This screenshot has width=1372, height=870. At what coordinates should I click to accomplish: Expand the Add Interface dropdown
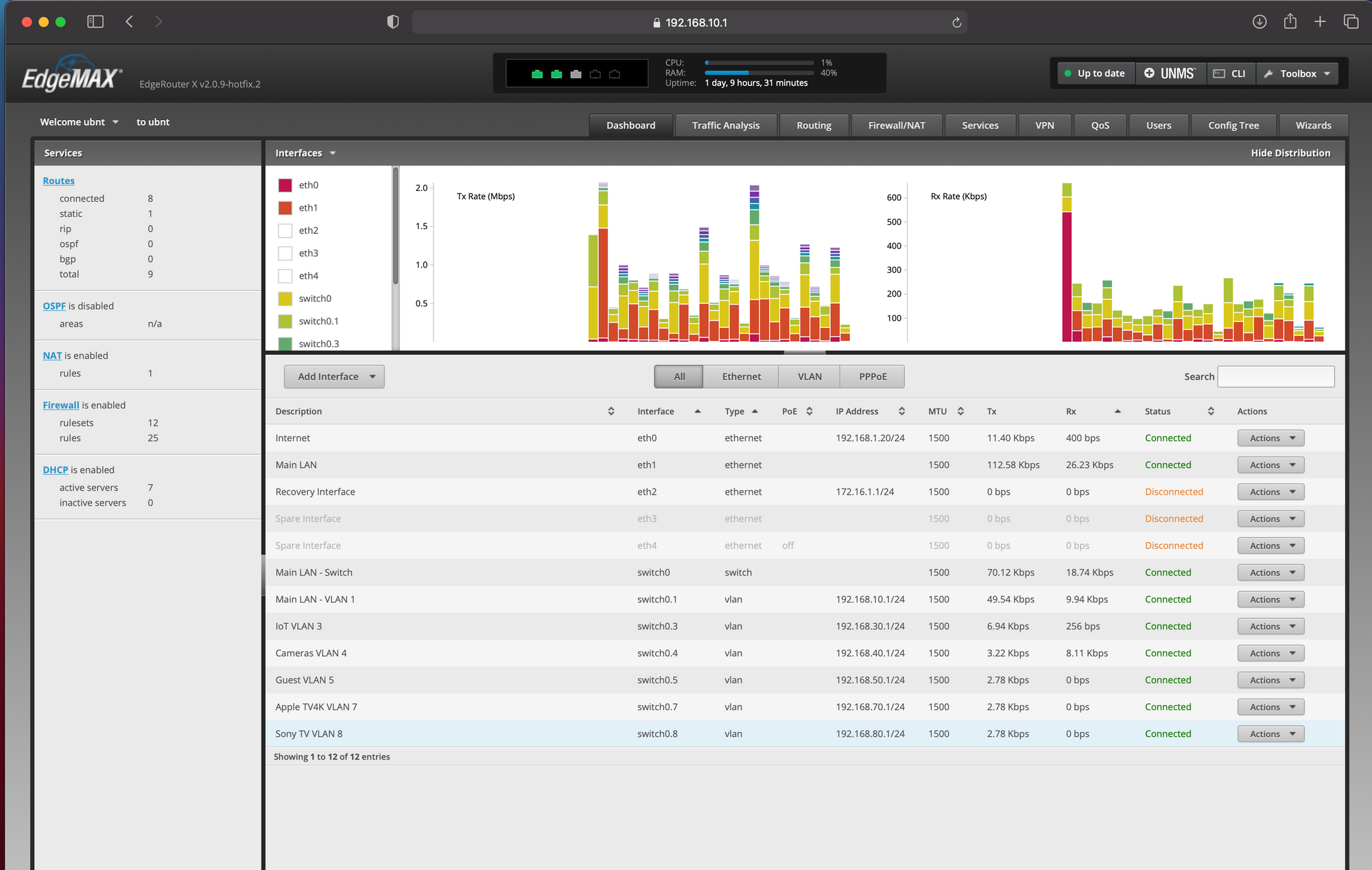[x=372, y=376]
